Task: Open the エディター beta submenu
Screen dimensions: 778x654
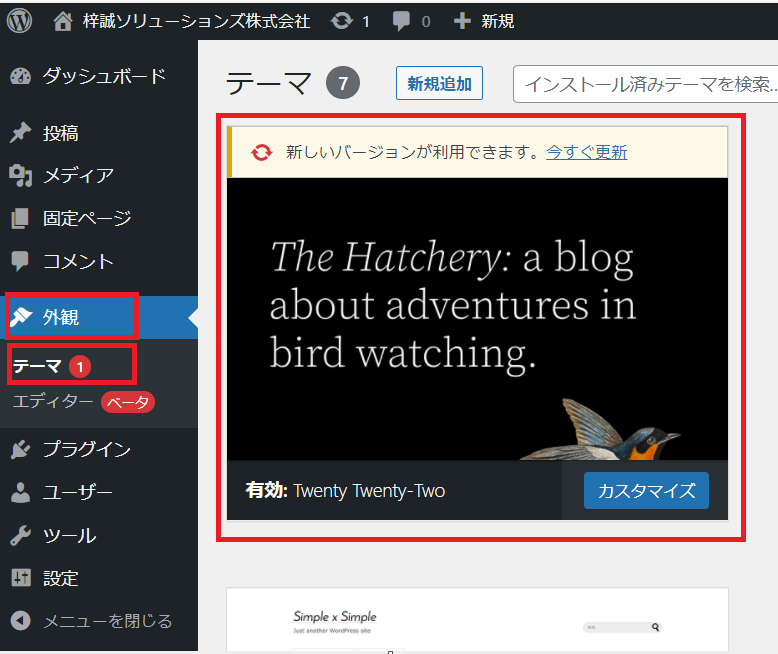Action: [53, 402]
